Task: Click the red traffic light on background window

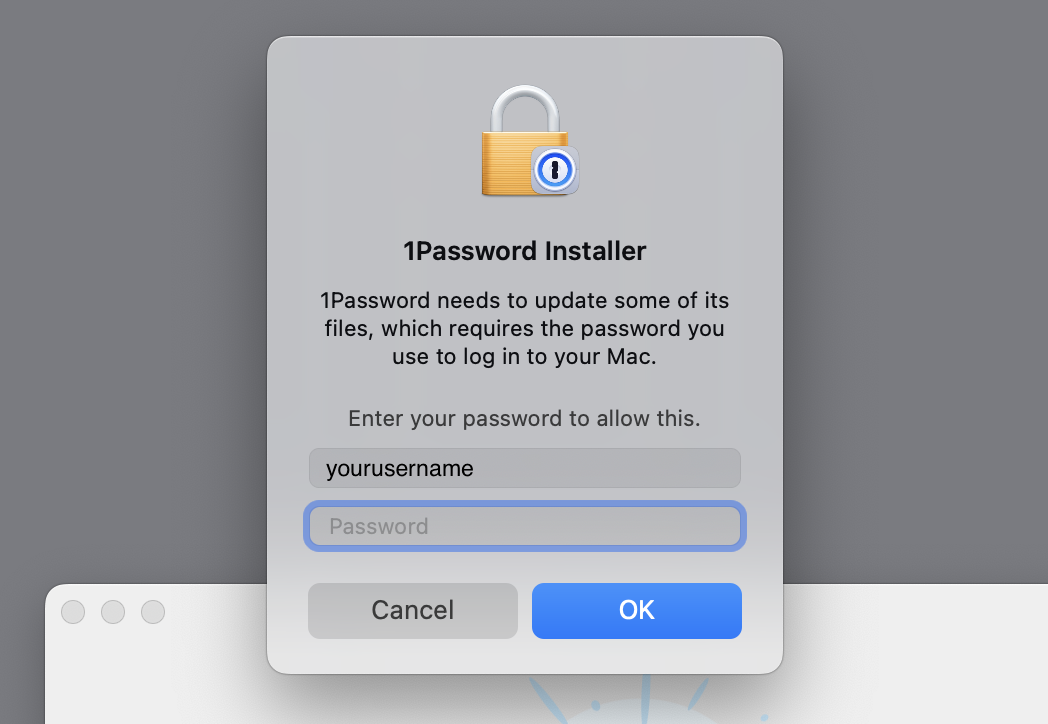Action: (72, 611)
